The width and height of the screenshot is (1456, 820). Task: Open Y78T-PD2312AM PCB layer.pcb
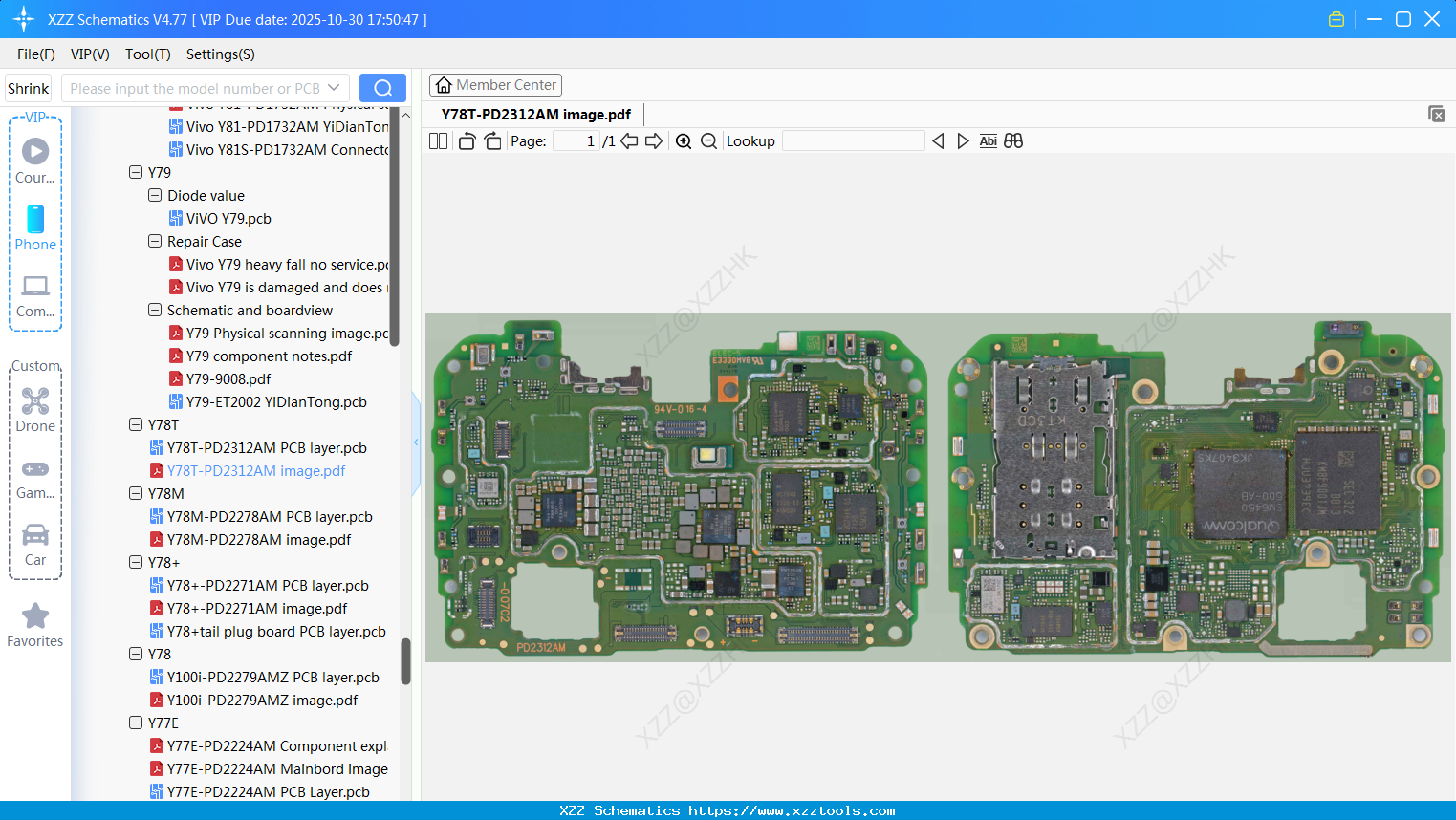pyautogui.click(x=267, y=447)
